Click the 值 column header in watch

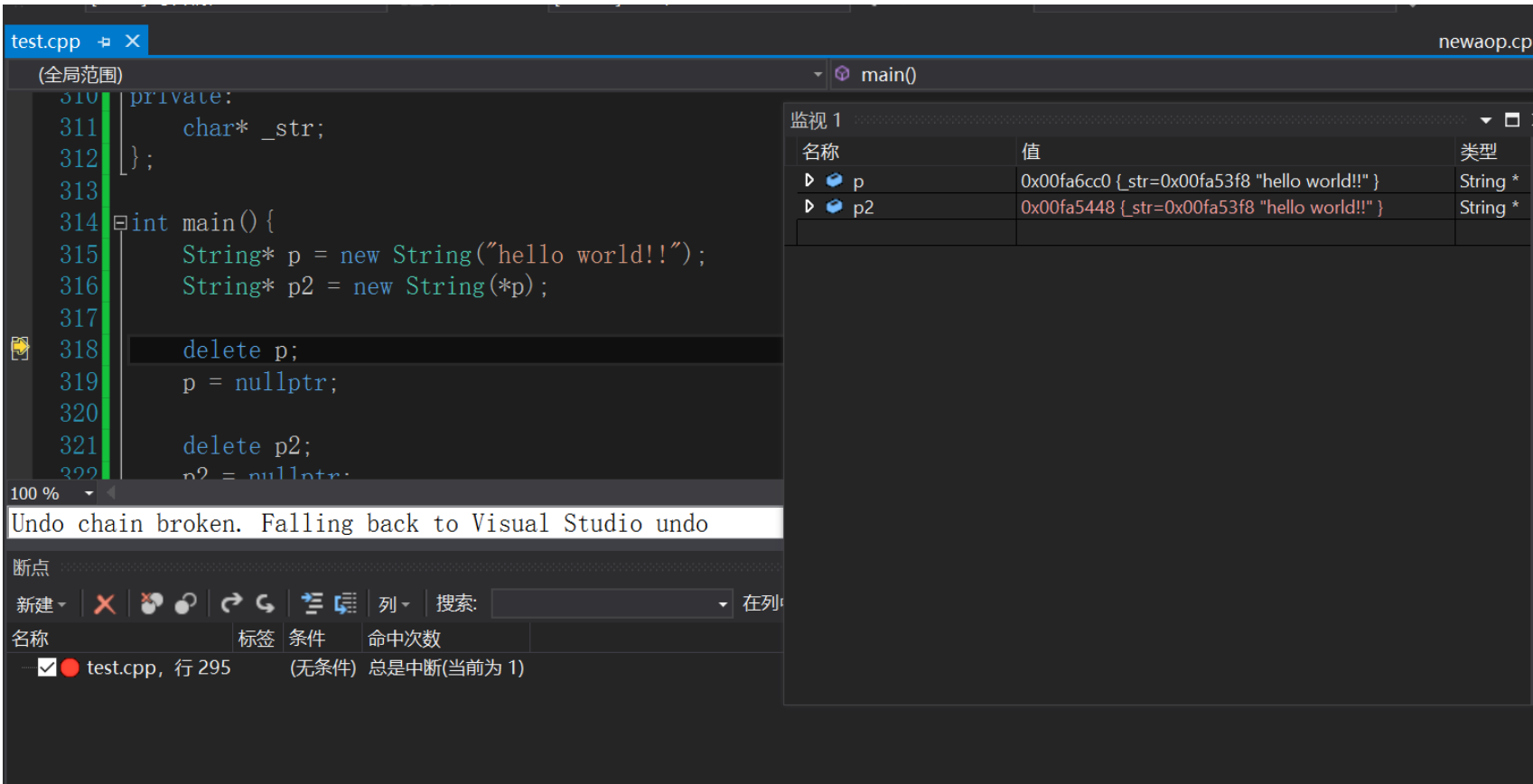(1031, 152)
